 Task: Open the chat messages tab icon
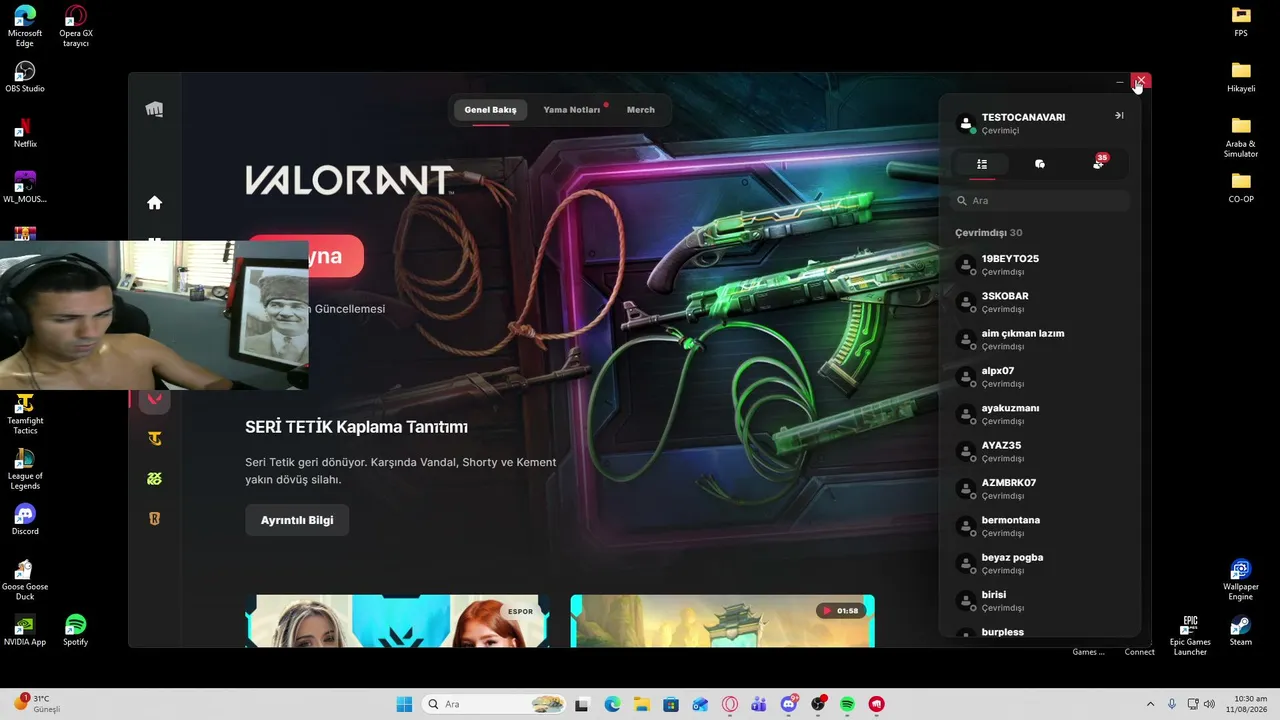(1040, 164)
